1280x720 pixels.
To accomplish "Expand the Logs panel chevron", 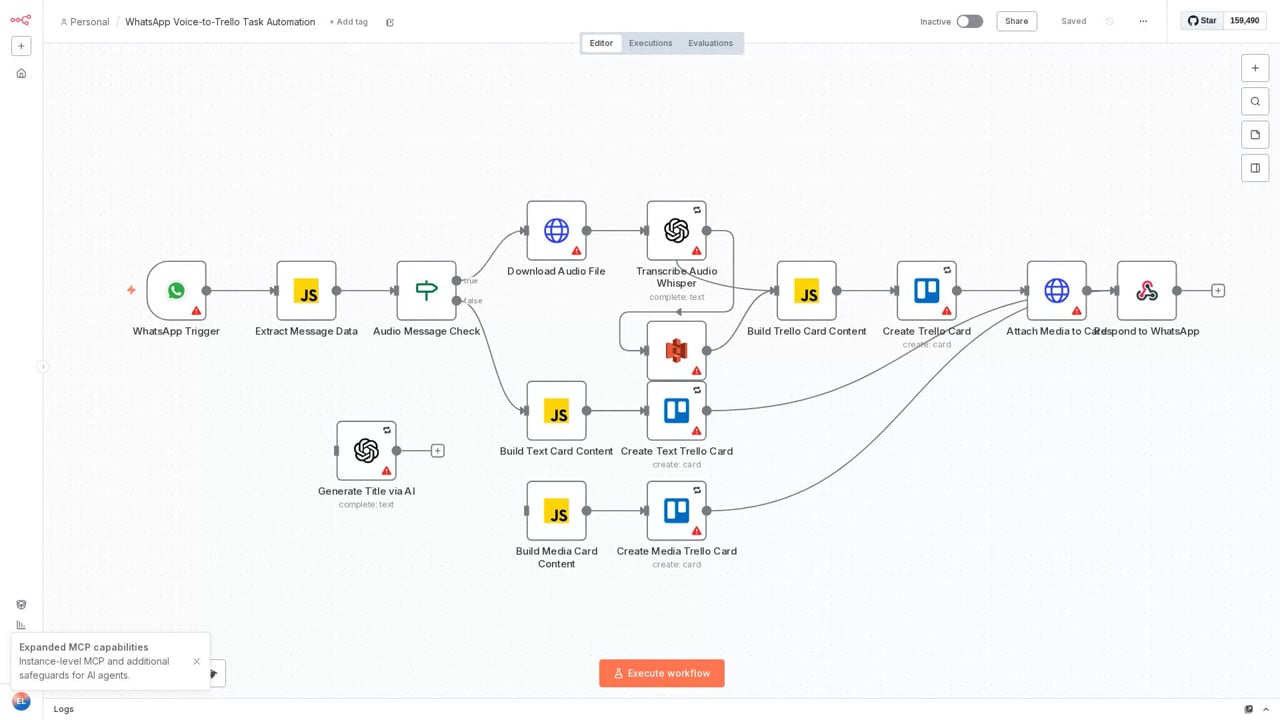I will [1266, 709].
